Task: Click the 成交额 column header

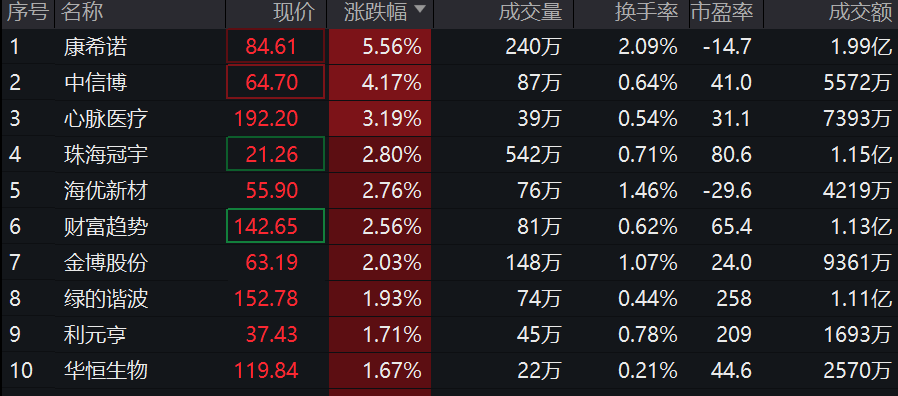Action: (x=860, y=12)
